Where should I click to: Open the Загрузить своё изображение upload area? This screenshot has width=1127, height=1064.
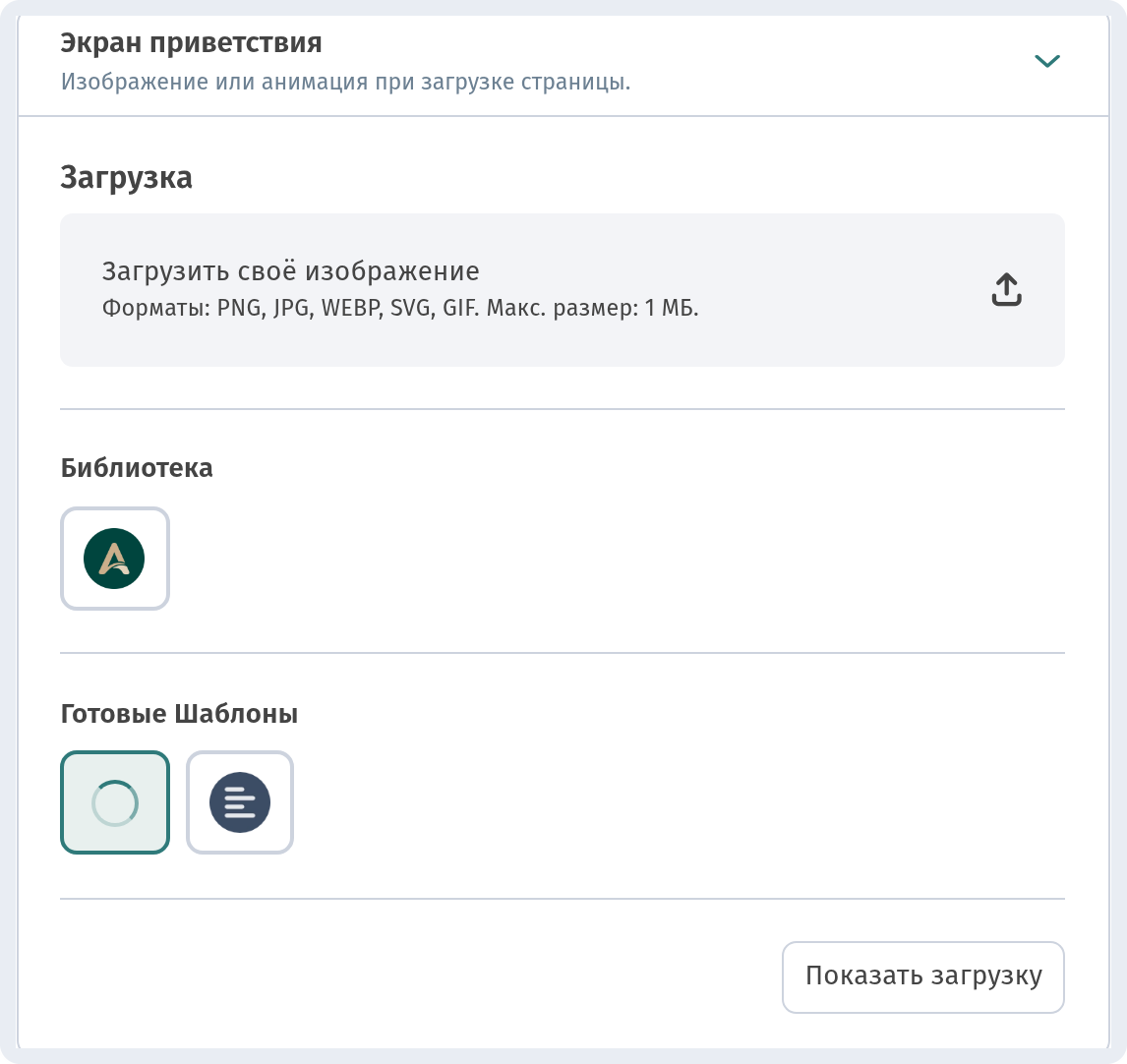coord(563,290)
